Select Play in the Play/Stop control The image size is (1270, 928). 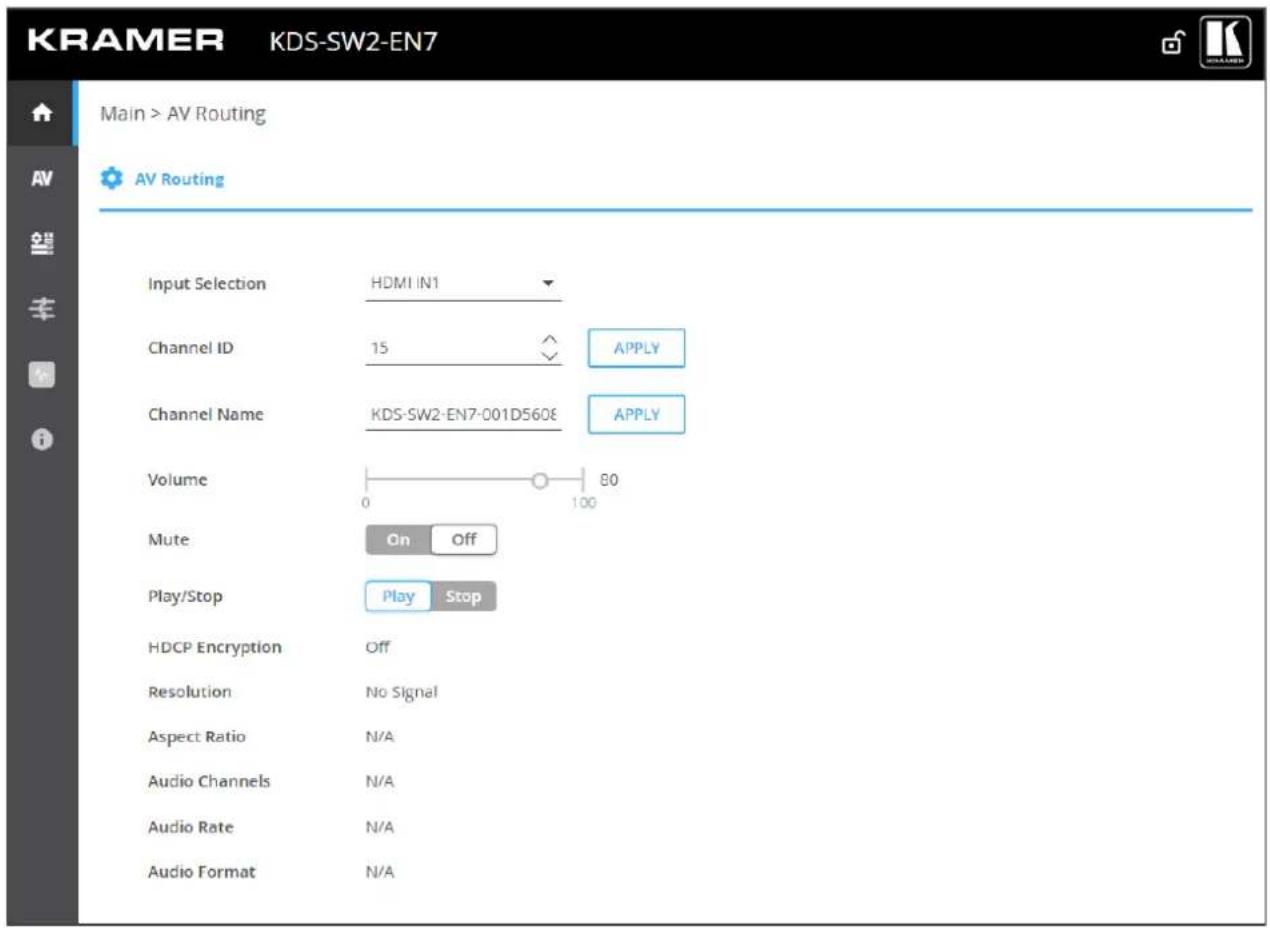pos(398,596)
